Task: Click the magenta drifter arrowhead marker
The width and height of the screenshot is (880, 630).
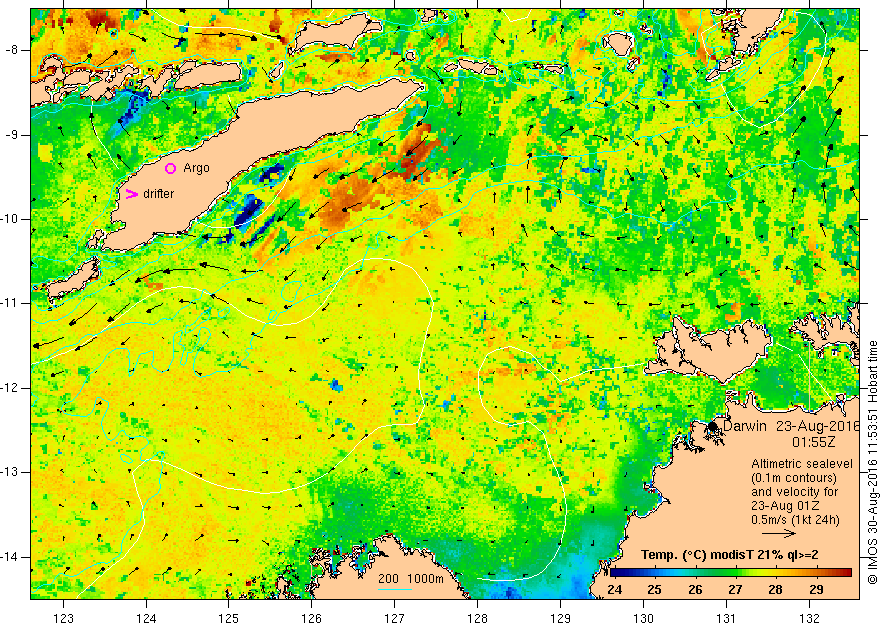Action: (x=131, y=194)
